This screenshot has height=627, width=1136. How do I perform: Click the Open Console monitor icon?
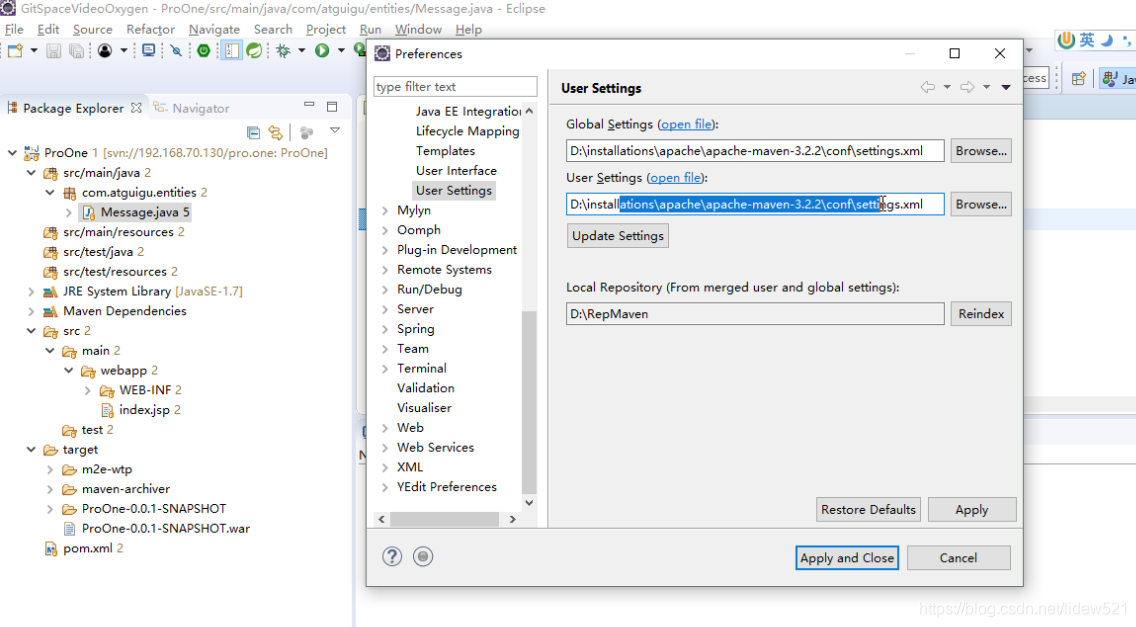click(x=149, y=51)
